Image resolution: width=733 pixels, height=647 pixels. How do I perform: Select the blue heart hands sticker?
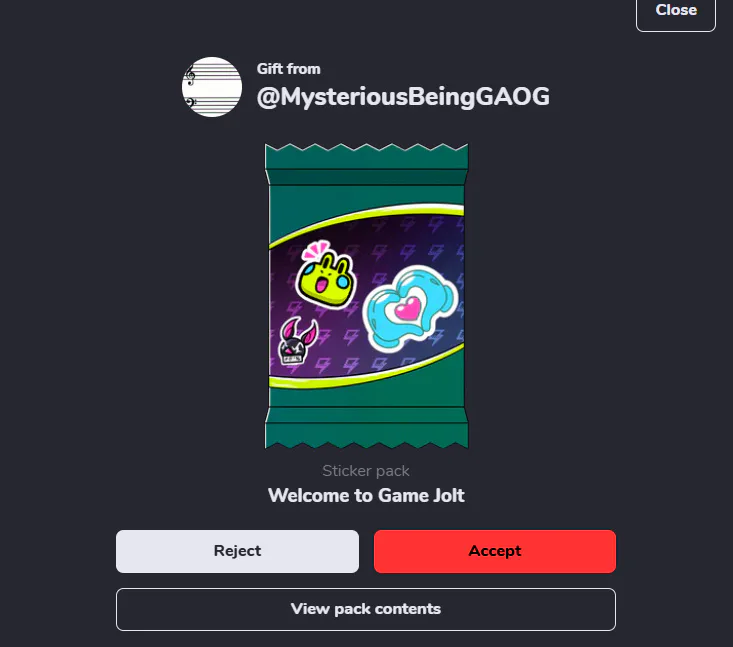click(x=410, y=308)
